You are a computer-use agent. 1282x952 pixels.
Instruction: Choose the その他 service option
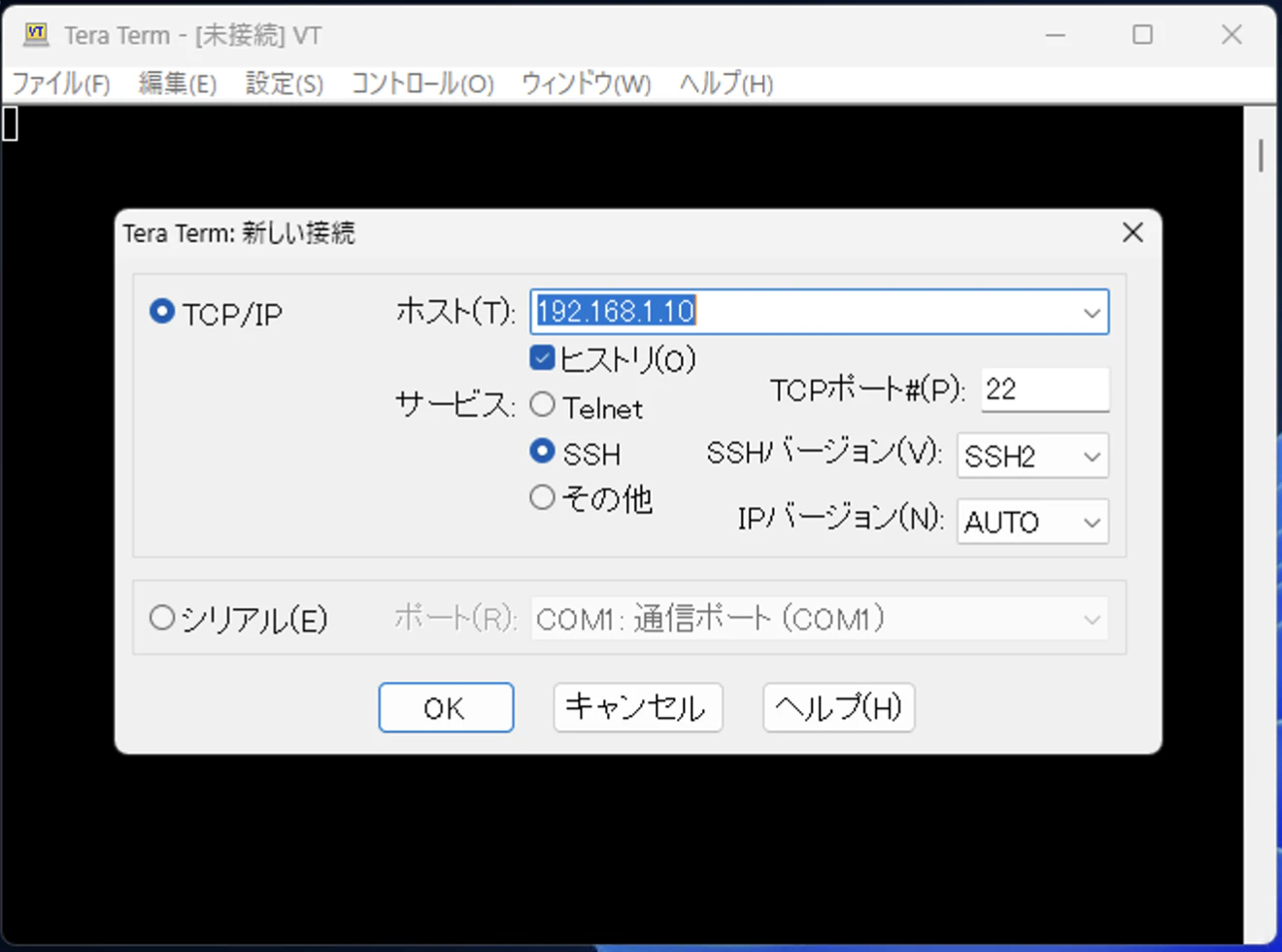(542, 497)
